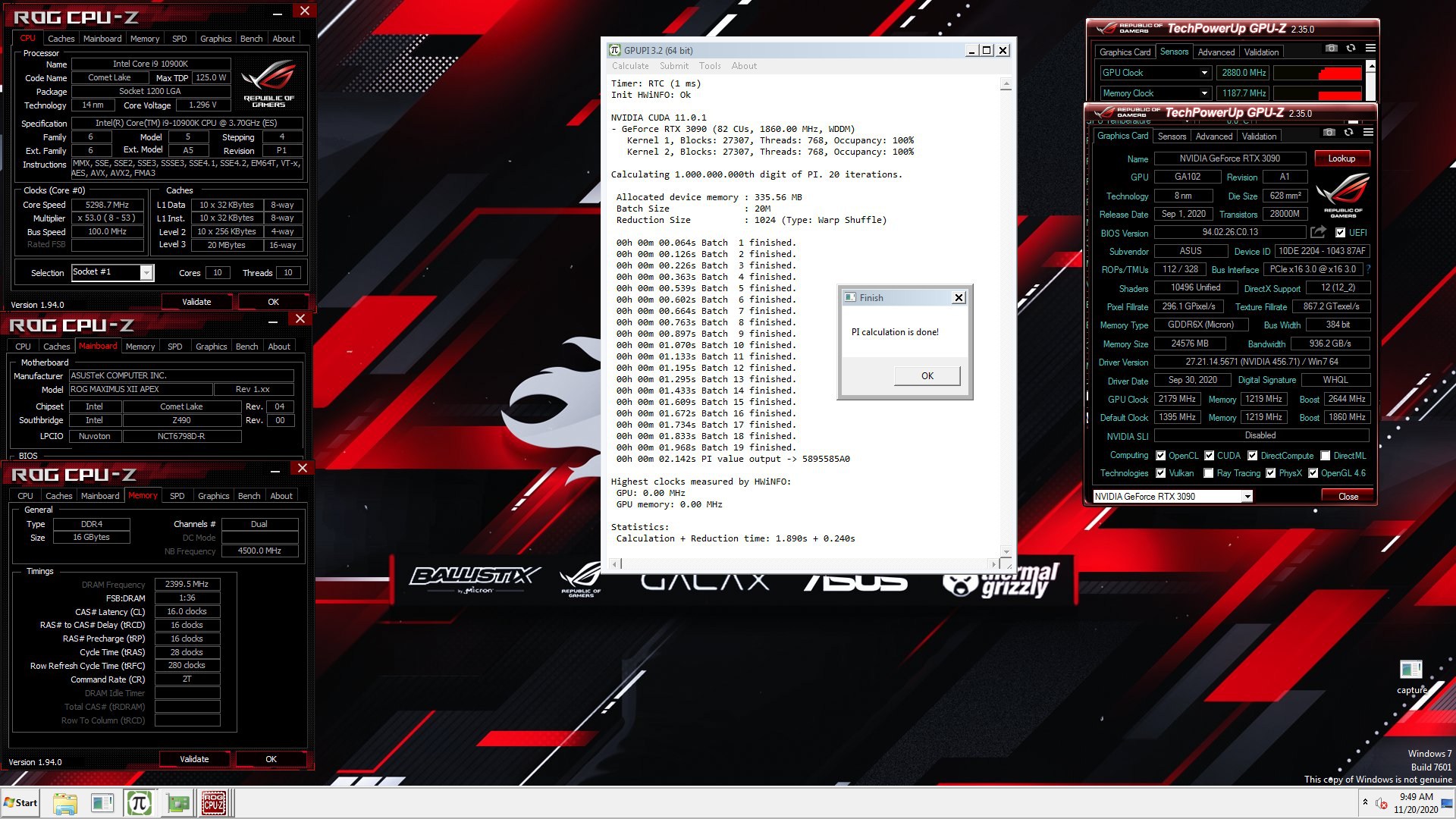Toggle the UEFI checkbox
Image resolution: width=1456 pixels, height=819 pixels.
[1340, 233]
